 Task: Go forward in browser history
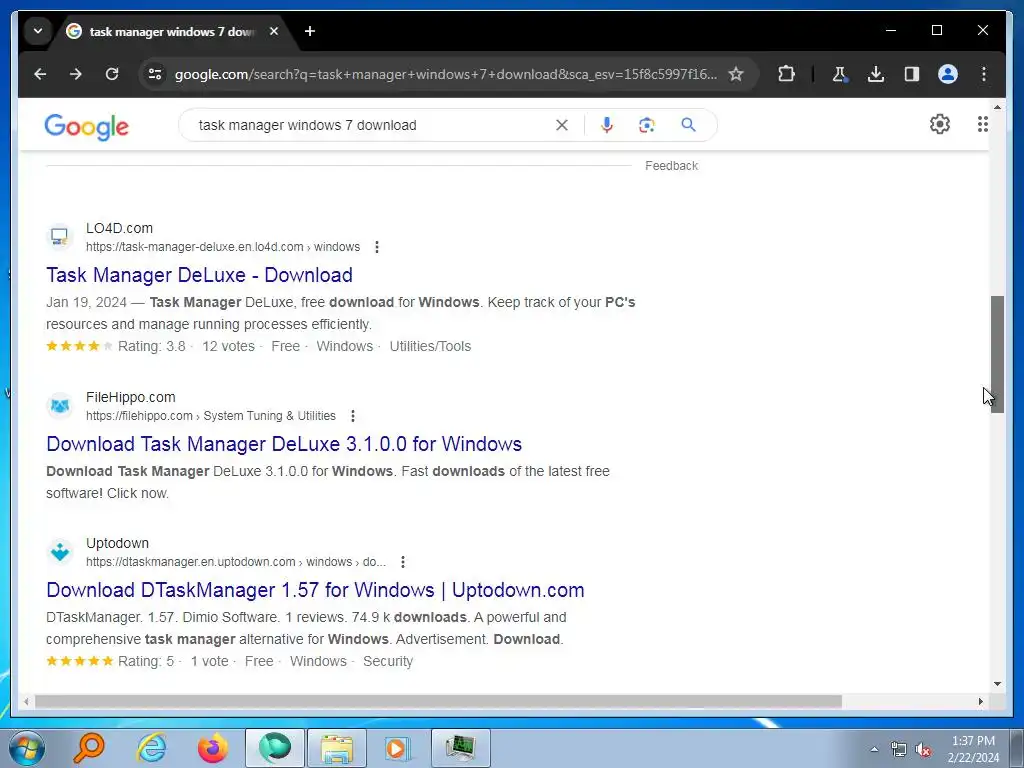76,74
